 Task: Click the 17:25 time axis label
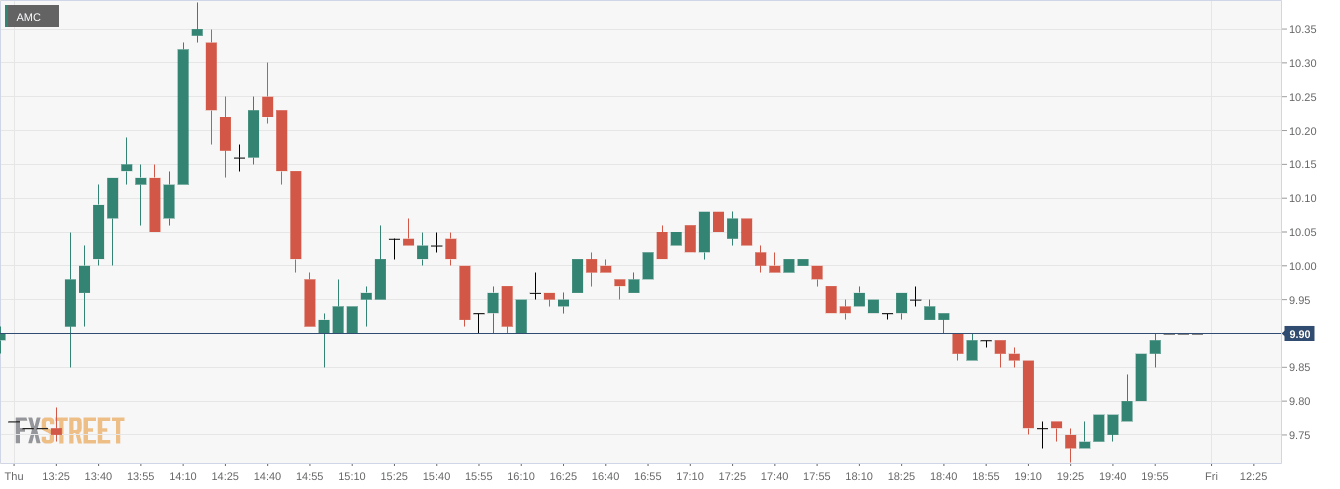[x=732, y=476]
